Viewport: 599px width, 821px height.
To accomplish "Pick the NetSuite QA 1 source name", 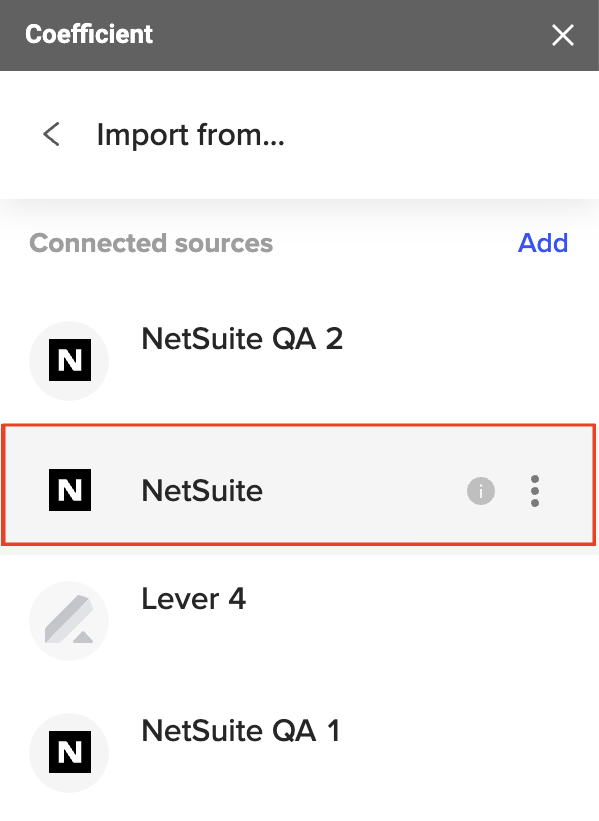I will point(241,730).
